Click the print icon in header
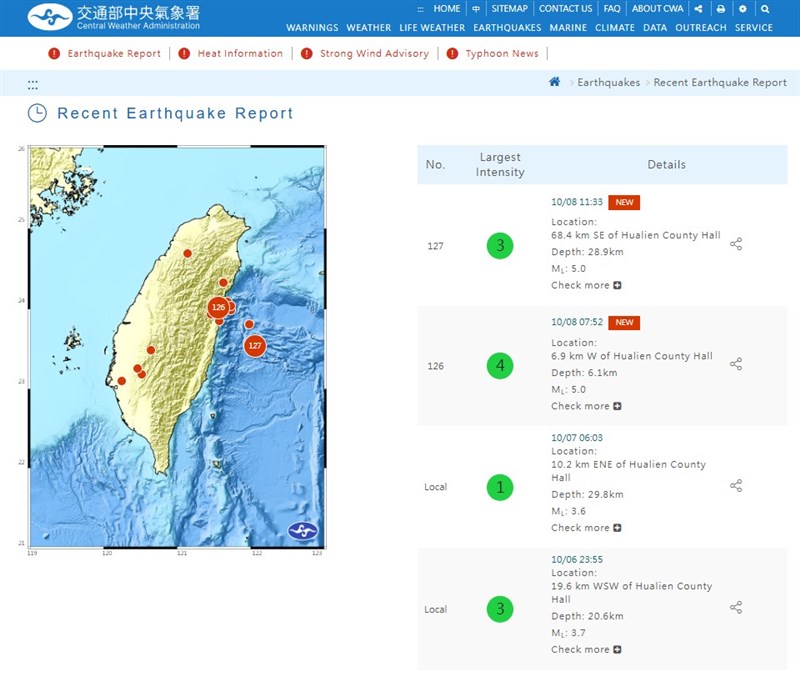The height and width of the screenshot is (676, 800). tap(721, 9)
